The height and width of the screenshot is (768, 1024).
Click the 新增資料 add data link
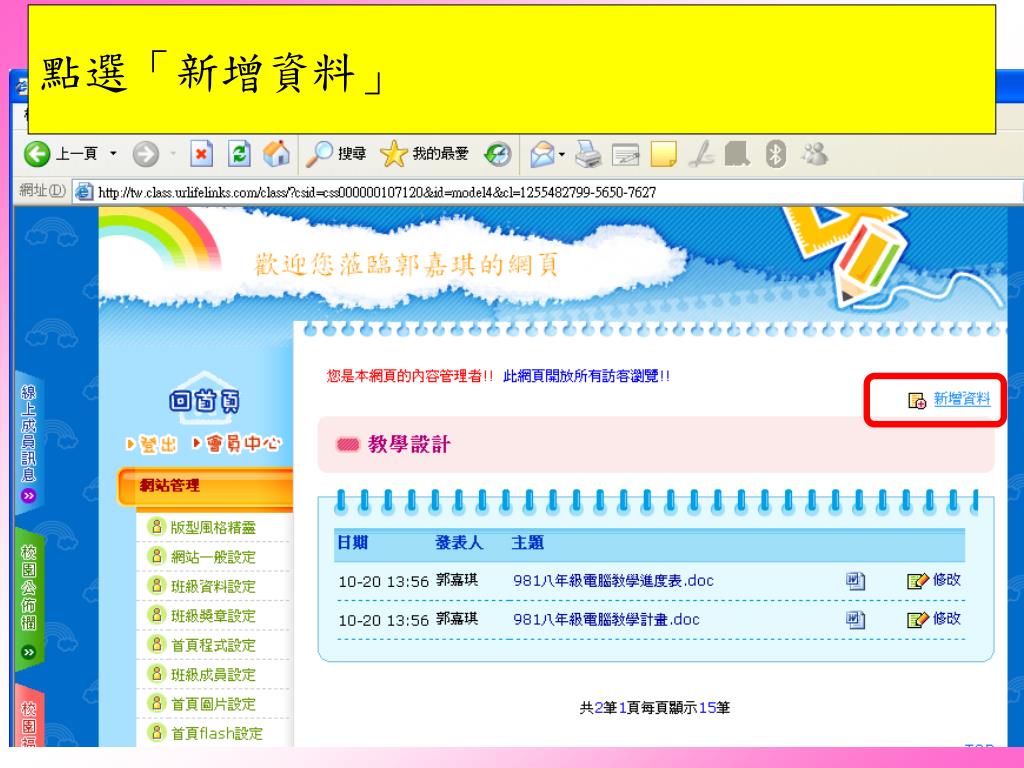click(x=961, y=398)
